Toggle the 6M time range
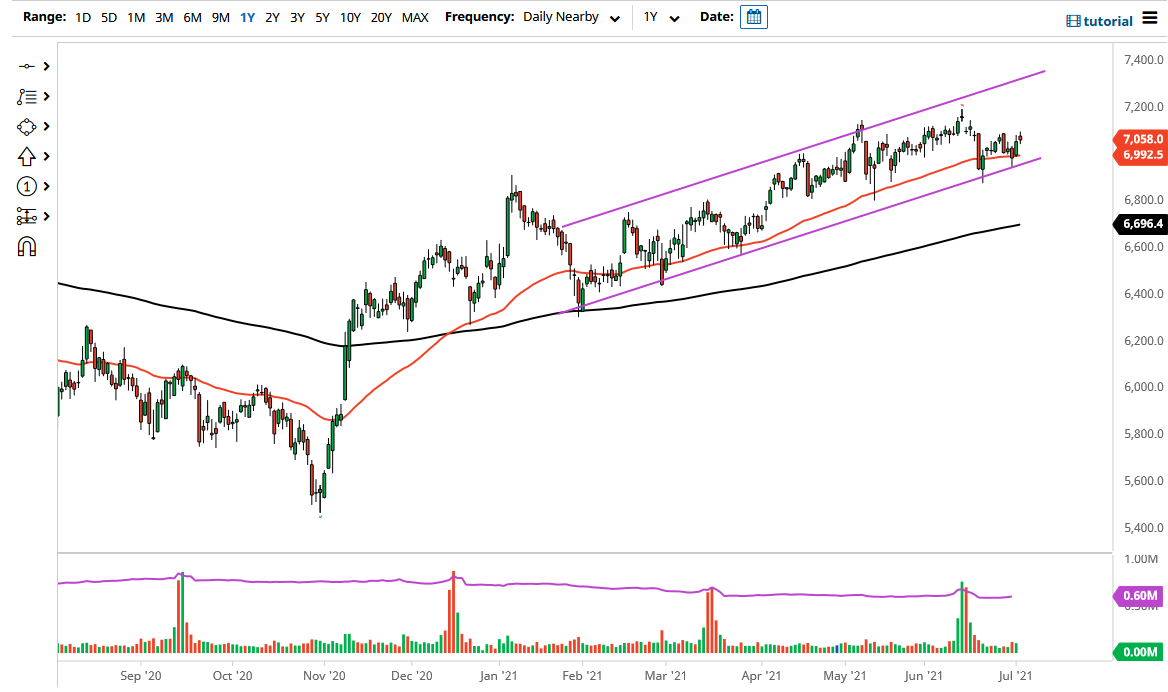The width and height of the screenshot is (1168, 692). click(x=192, y=17)
